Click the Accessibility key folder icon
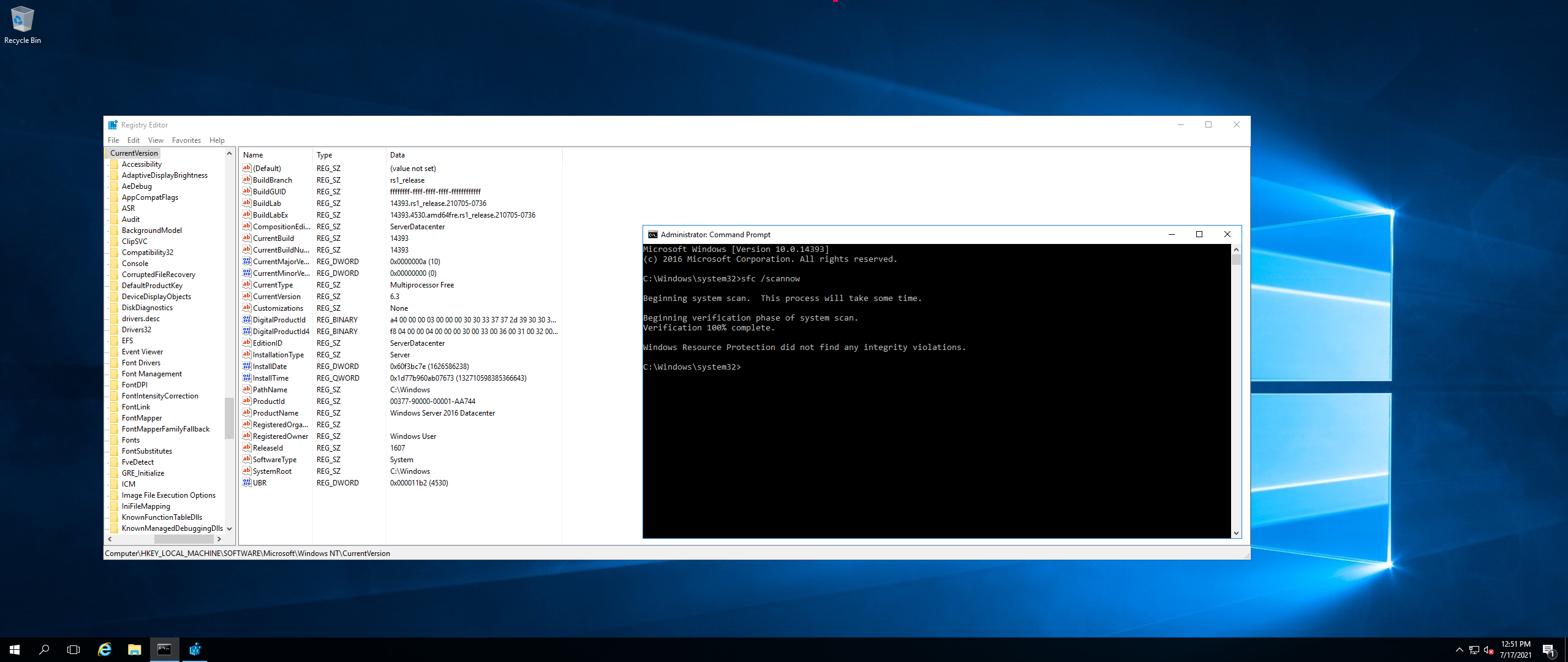Screen dimensions: 1568x662 [x=114, y=164]
